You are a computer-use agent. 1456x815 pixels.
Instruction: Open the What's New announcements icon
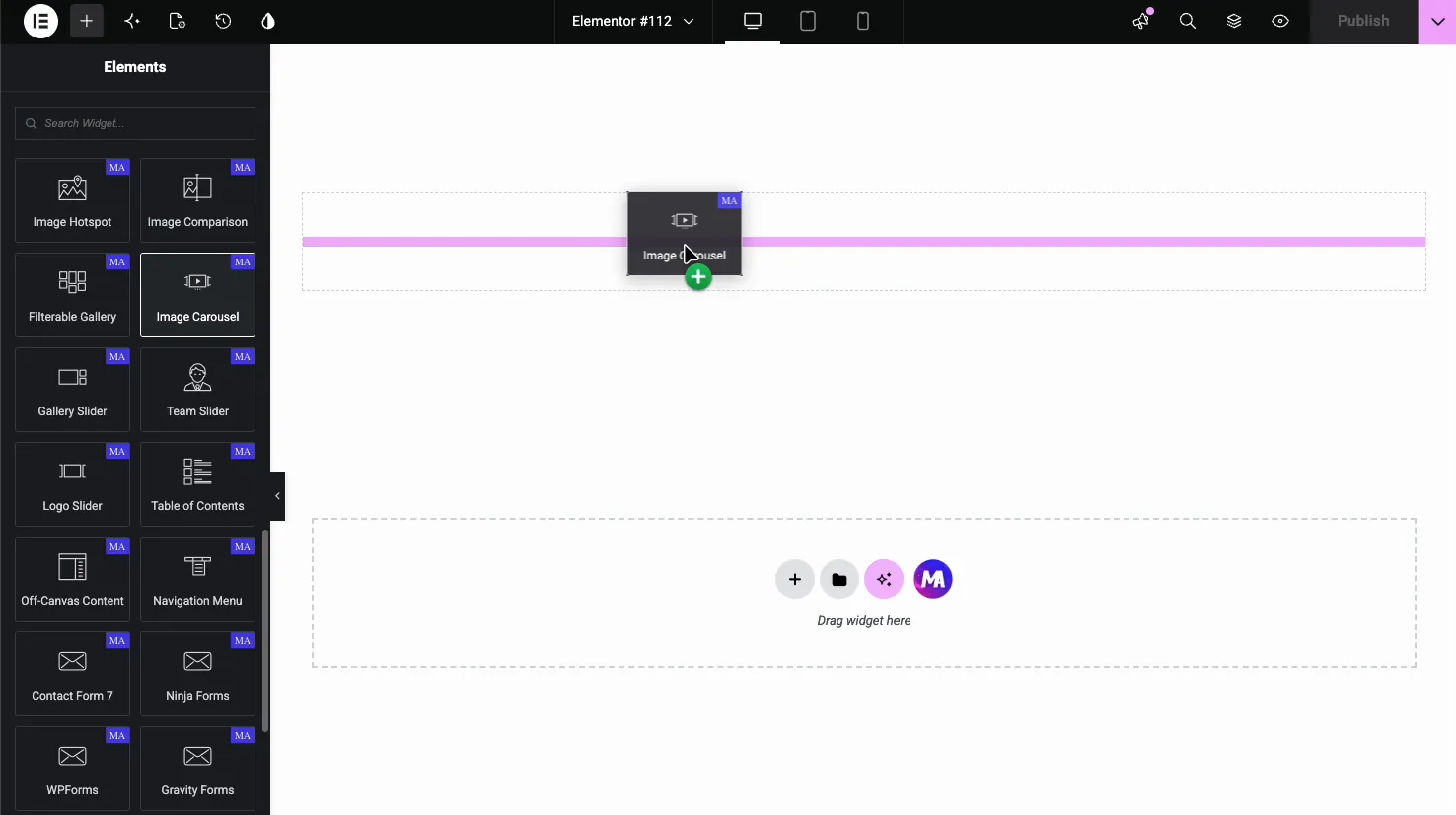[x=1141, y=21]
